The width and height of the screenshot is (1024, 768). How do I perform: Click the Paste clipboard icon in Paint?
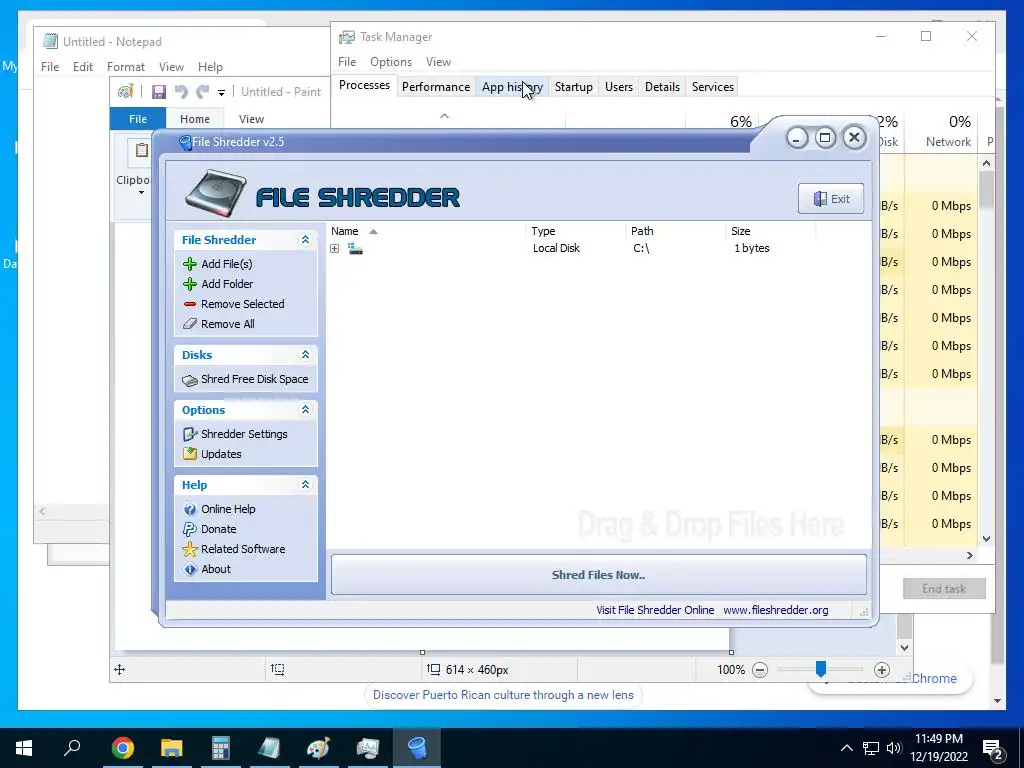142,151
